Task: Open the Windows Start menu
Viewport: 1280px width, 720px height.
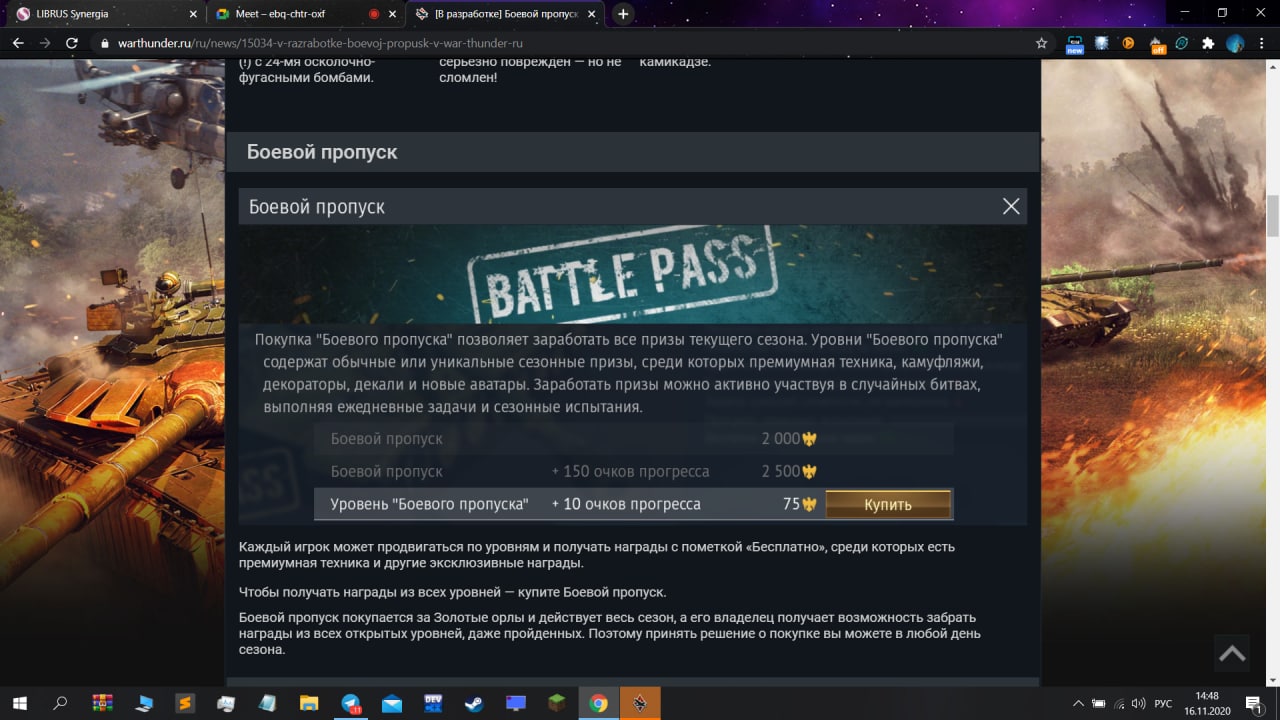Action: pos(19,703)
